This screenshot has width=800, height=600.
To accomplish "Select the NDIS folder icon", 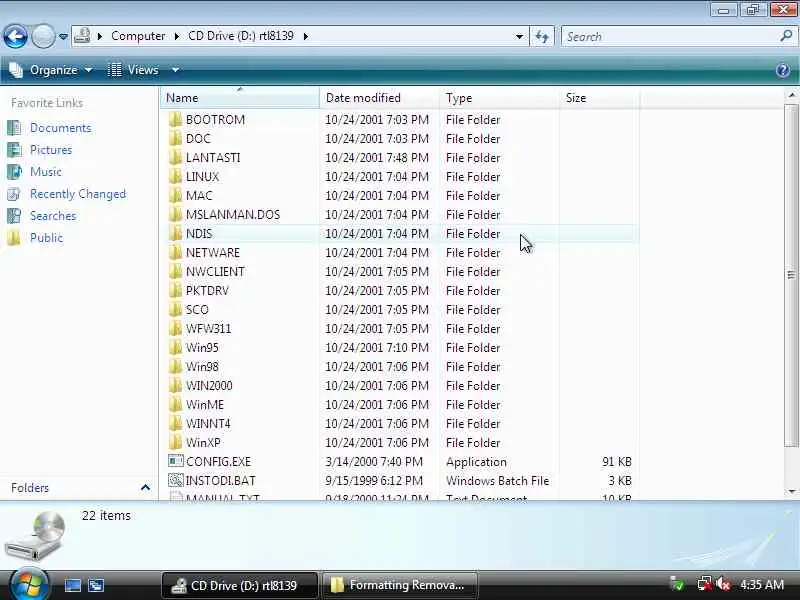I will 175,234.
